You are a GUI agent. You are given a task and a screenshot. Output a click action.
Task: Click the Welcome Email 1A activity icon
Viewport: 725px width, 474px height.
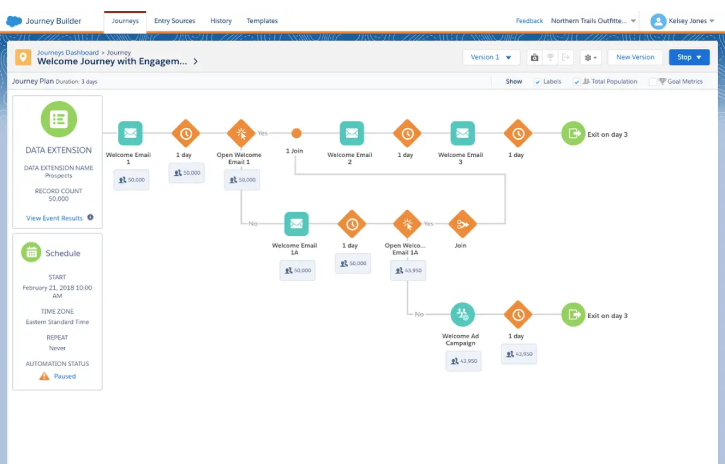pyautogui.click(x=295, y=224)
